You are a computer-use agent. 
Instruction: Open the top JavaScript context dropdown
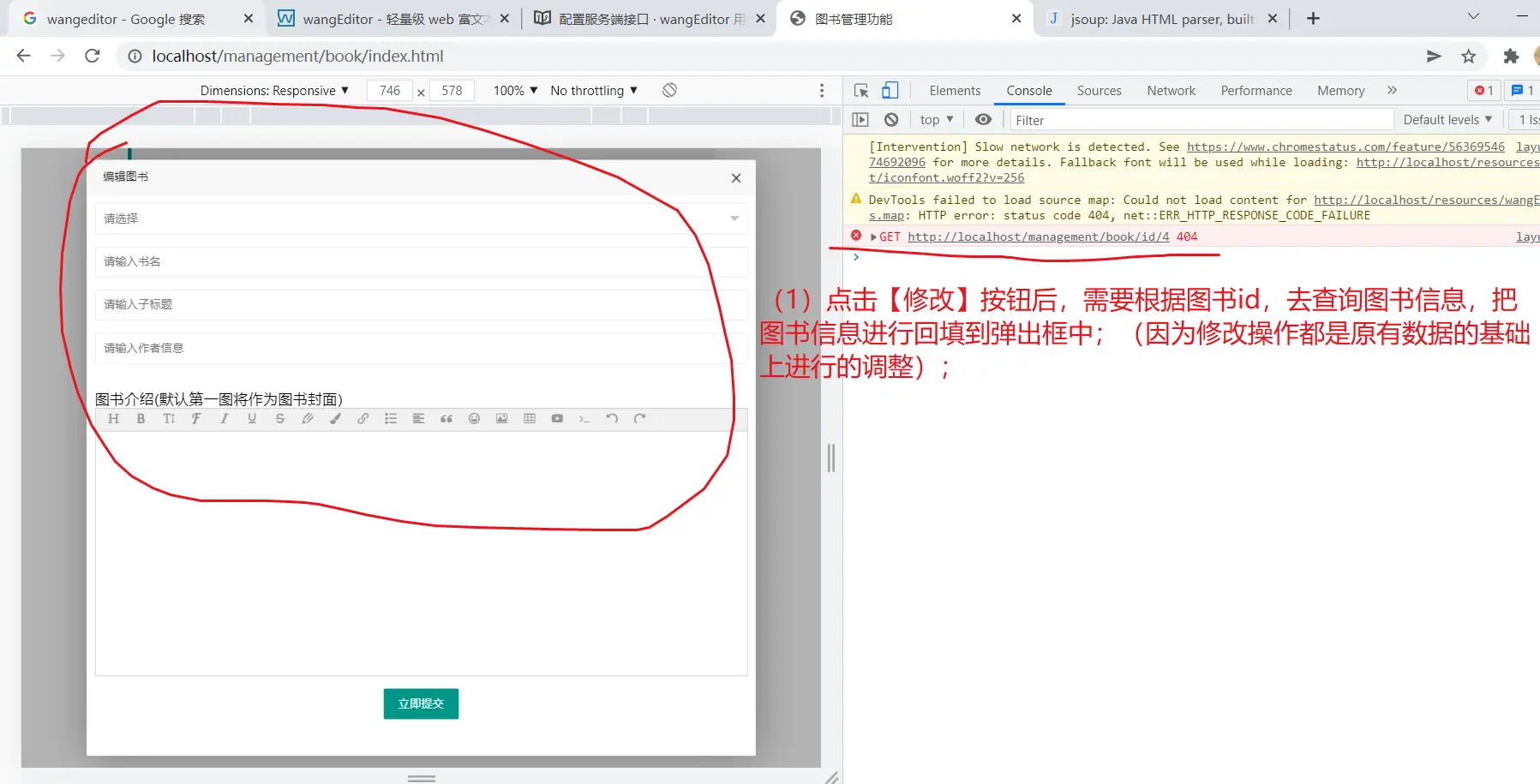(937, 120)
